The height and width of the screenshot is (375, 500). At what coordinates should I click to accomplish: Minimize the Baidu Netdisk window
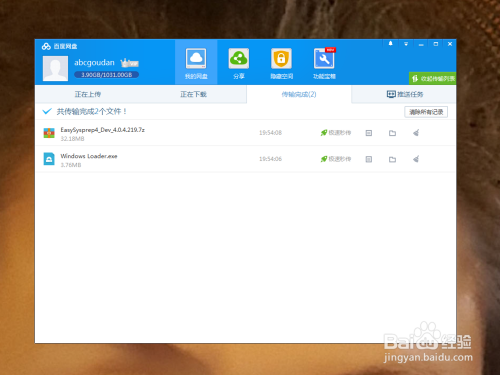pos(421,44)
